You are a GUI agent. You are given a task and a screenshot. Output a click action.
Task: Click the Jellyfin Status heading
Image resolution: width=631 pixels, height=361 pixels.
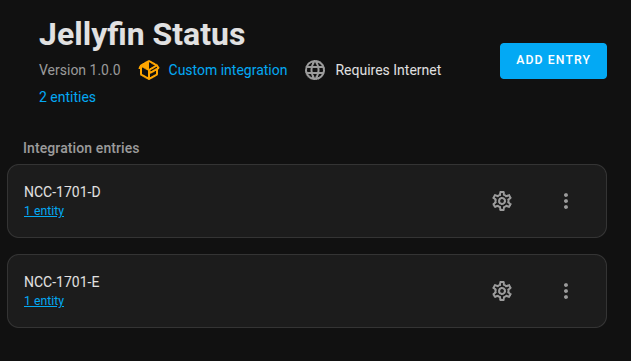coord(142,34)
